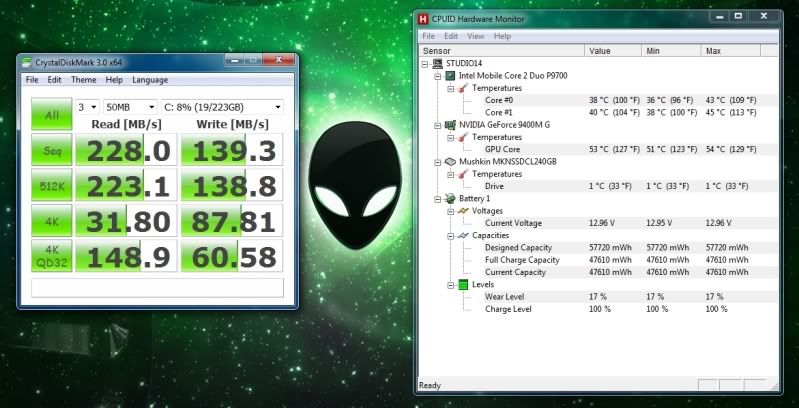Click the Voltages icon under Battery 1
This screenshot has height=408, width=799.
463,211
